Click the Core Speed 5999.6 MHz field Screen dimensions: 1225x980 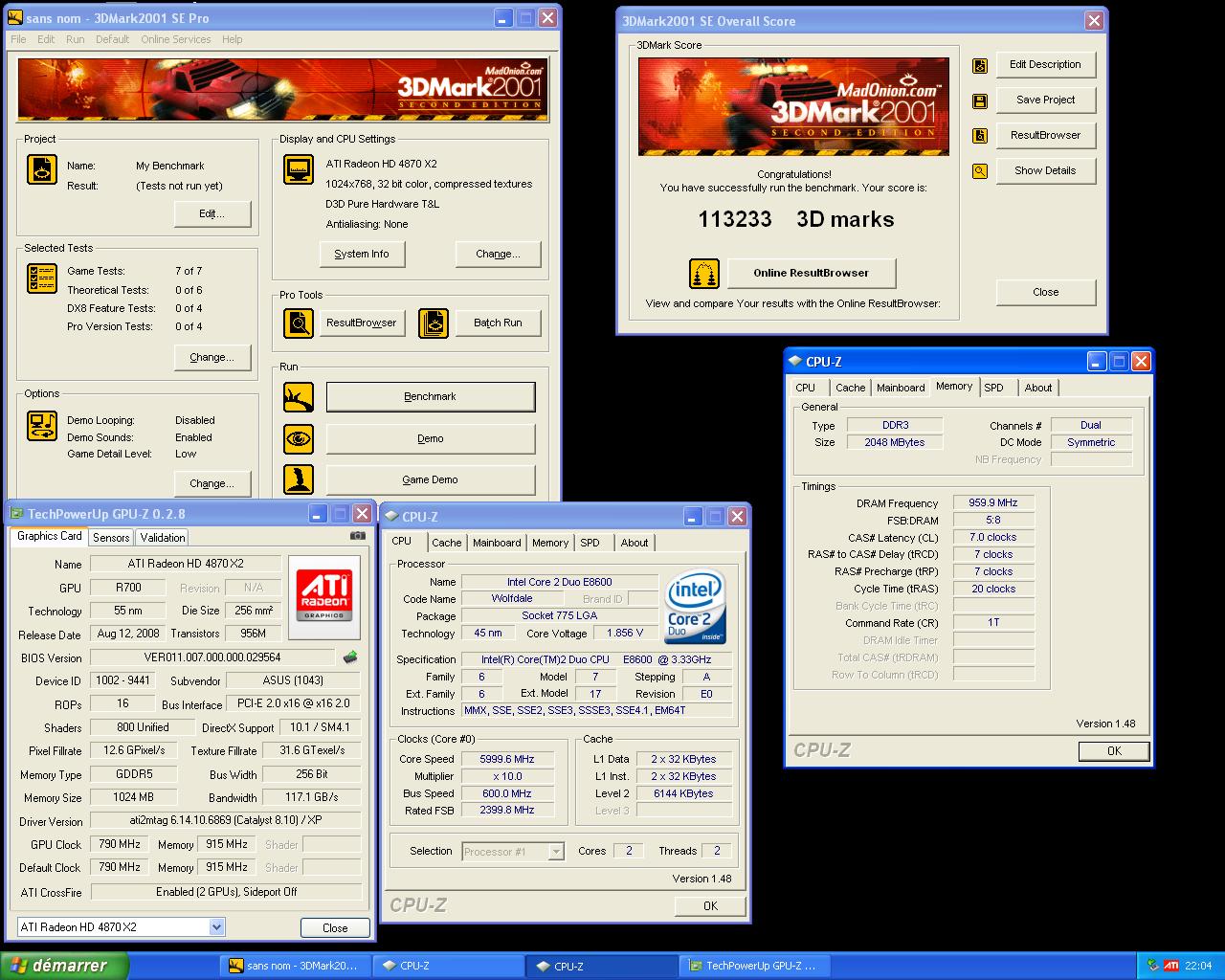(x=507, y=759)
